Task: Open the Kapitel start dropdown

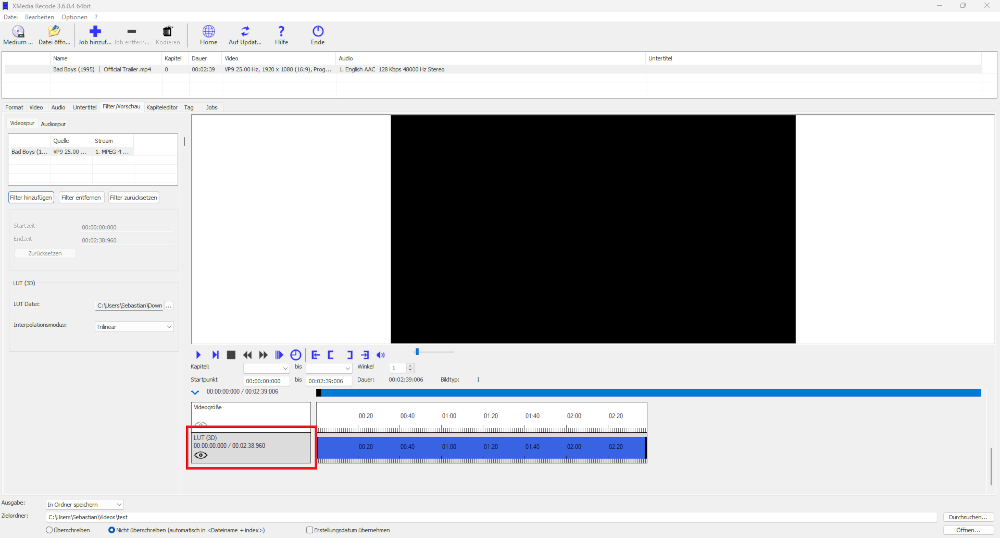Action: 266,368
